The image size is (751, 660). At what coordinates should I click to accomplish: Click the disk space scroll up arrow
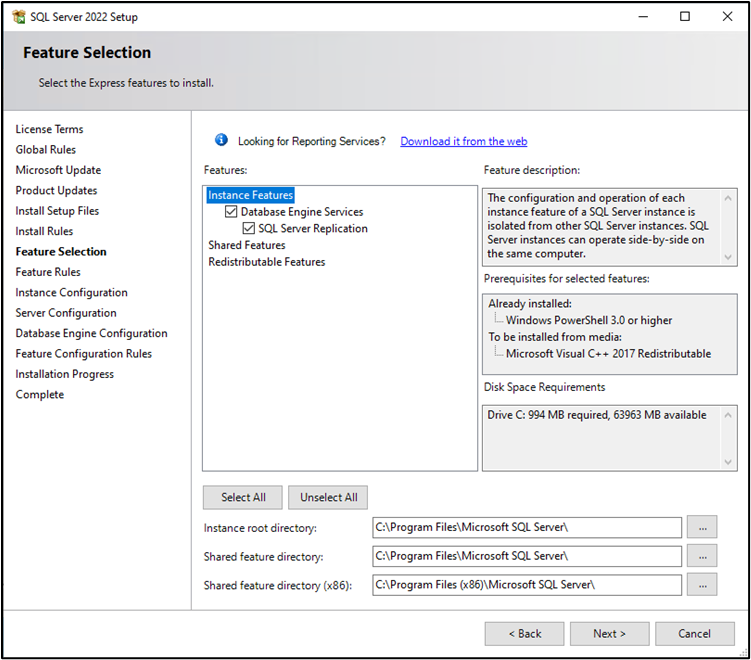(x=728, y=415)
